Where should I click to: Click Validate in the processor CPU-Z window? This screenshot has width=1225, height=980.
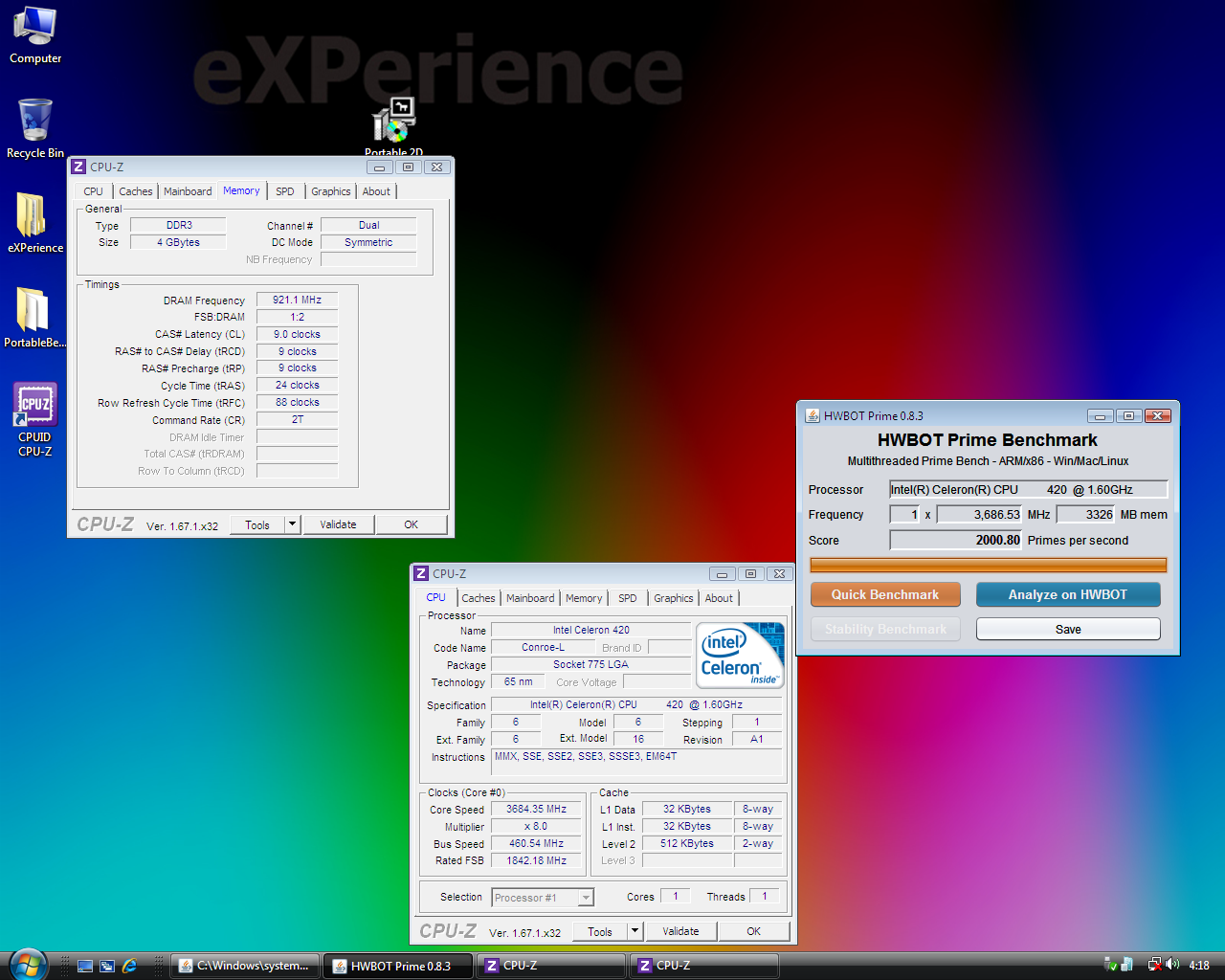pos(680,931)
